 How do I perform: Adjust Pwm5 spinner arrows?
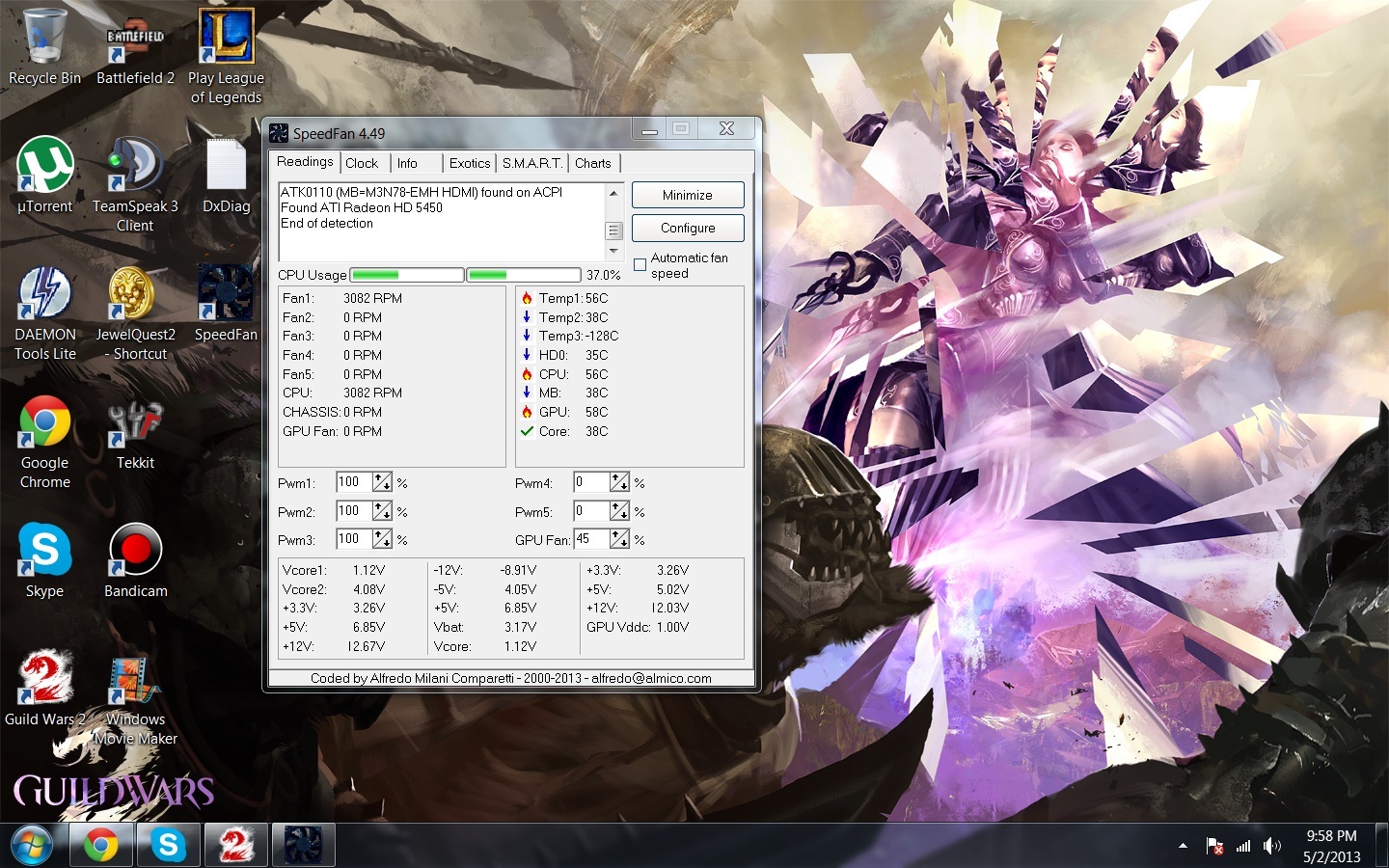(x=620, y=511)
